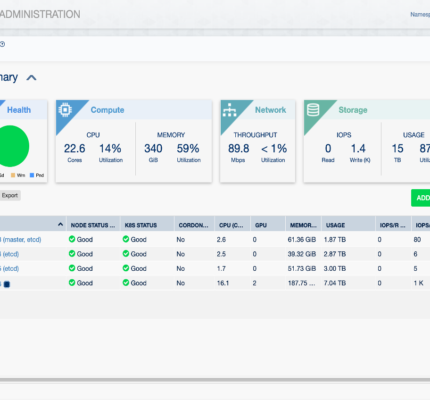430x400 pixels.
Task: Click node status check icon in master row
Action: [72, 239]
